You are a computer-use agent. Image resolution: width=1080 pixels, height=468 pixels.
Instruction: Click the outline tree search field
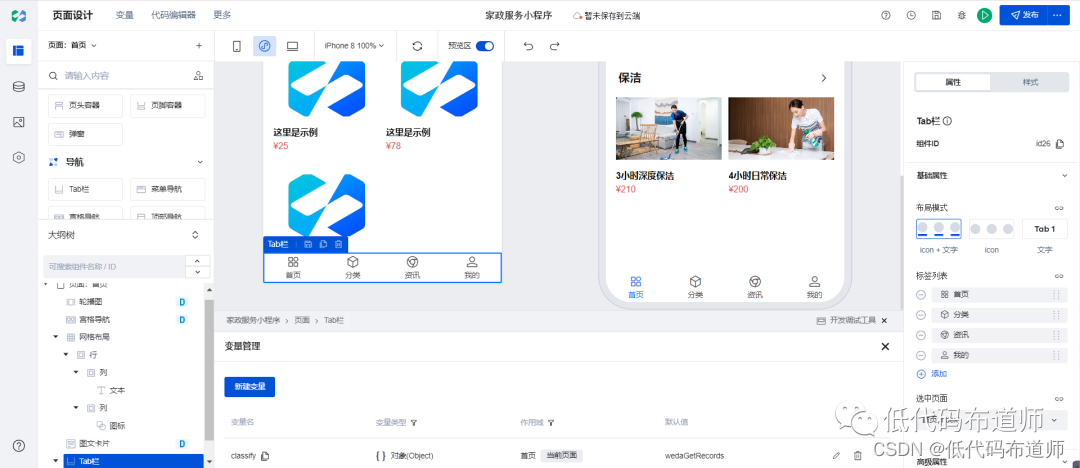point(114,266)
